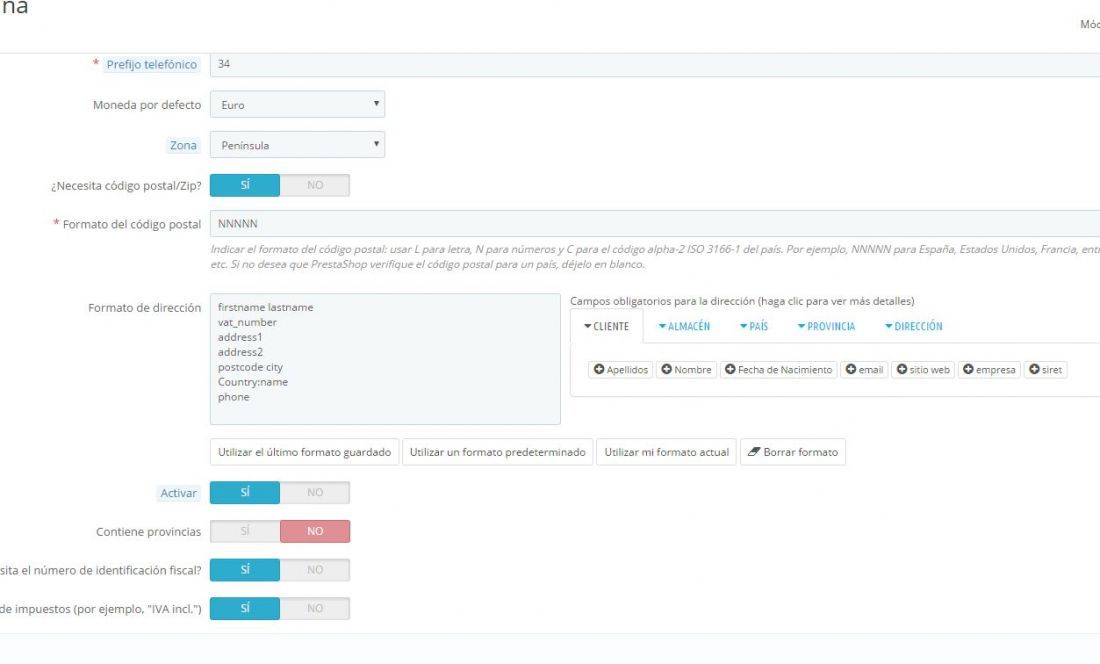Image resolution: width=1100 pixels, height=664 pixels.
Task: Click the Borrar formato button
Action: (793, 452)
